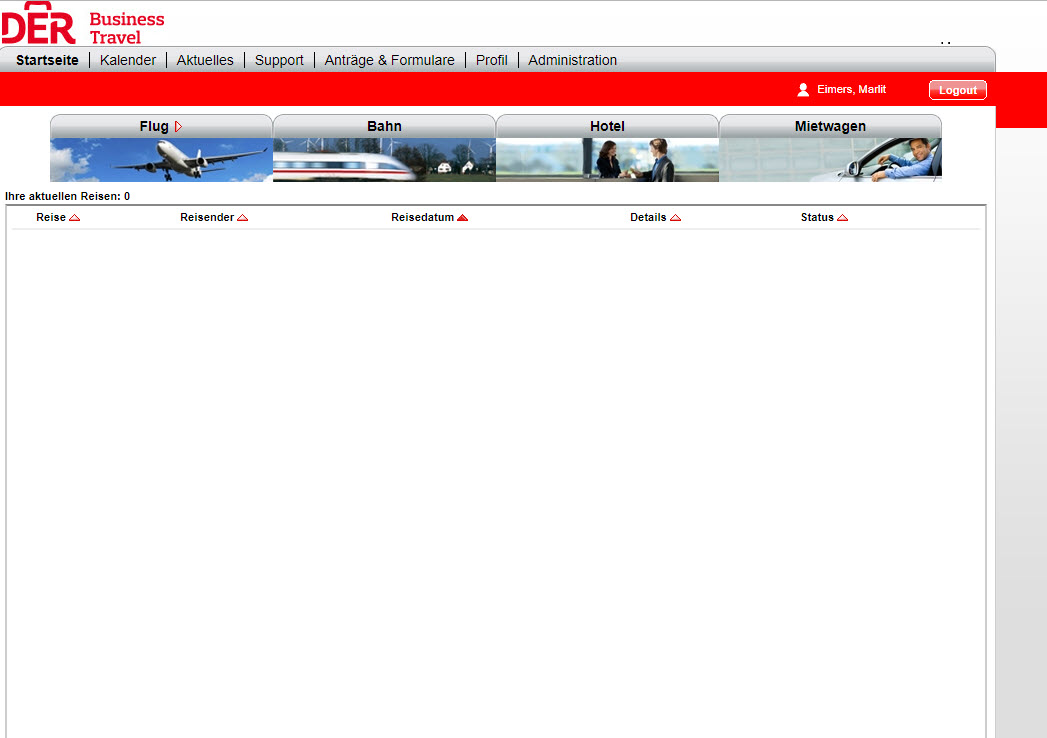This screenshot has height=738, width=1047.
Task: Click the Reisedatum column header text
Action: (x=423, y=218)
